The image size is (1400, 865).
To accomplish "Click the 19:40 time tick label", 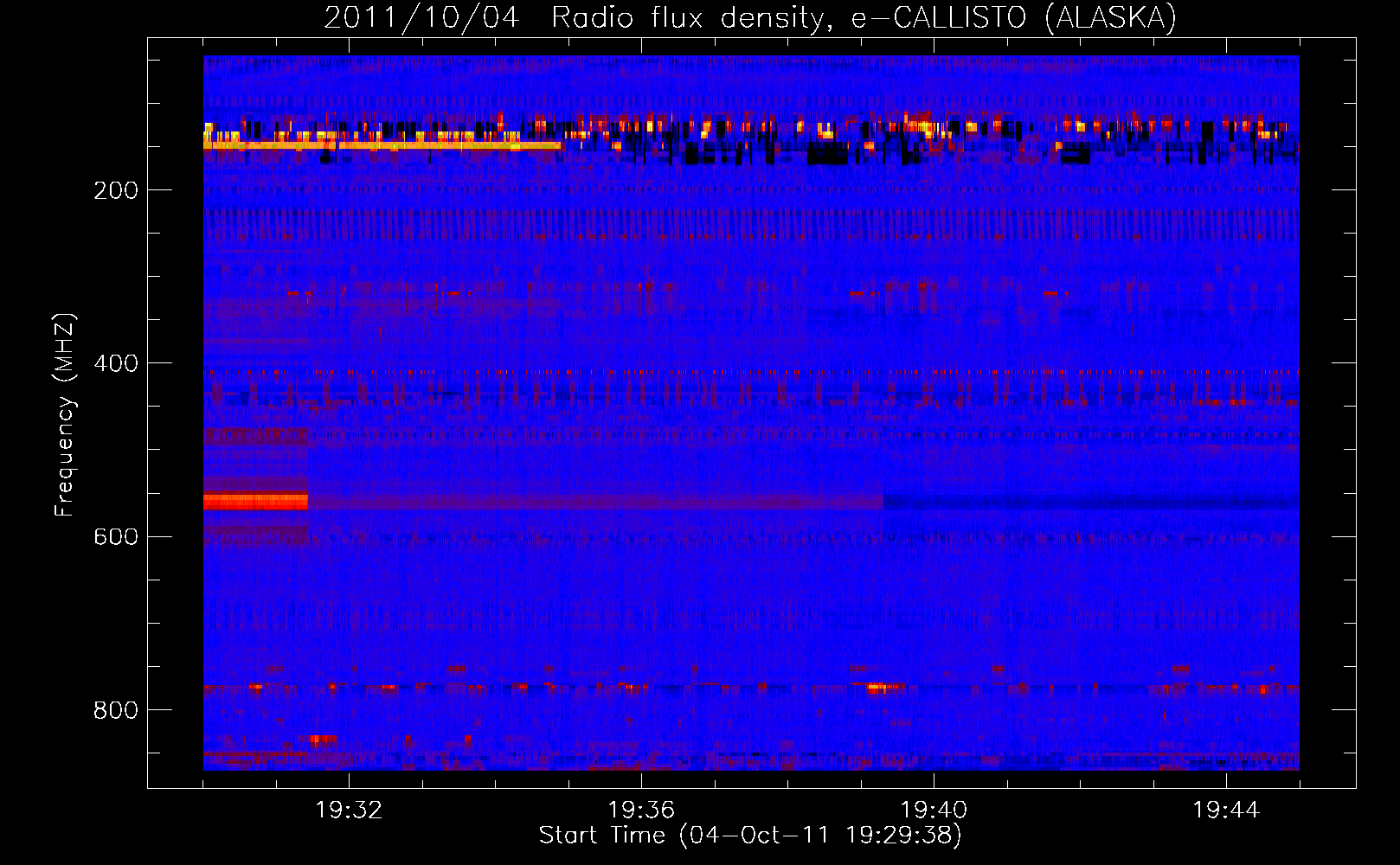I will point(934,811).
